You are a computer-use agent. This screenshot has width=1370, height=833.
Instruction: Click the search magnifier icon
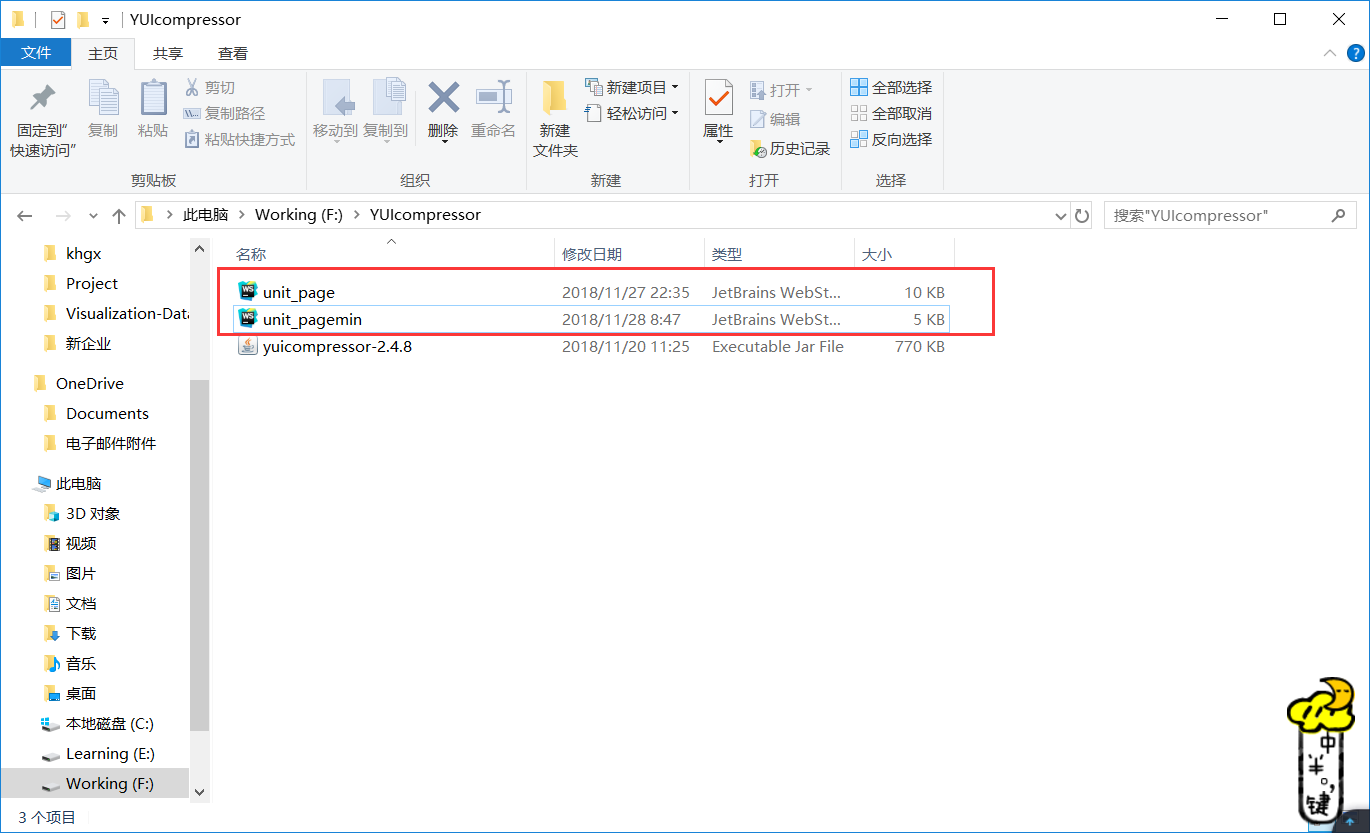pyautogui.click(x=1338, y=215)
